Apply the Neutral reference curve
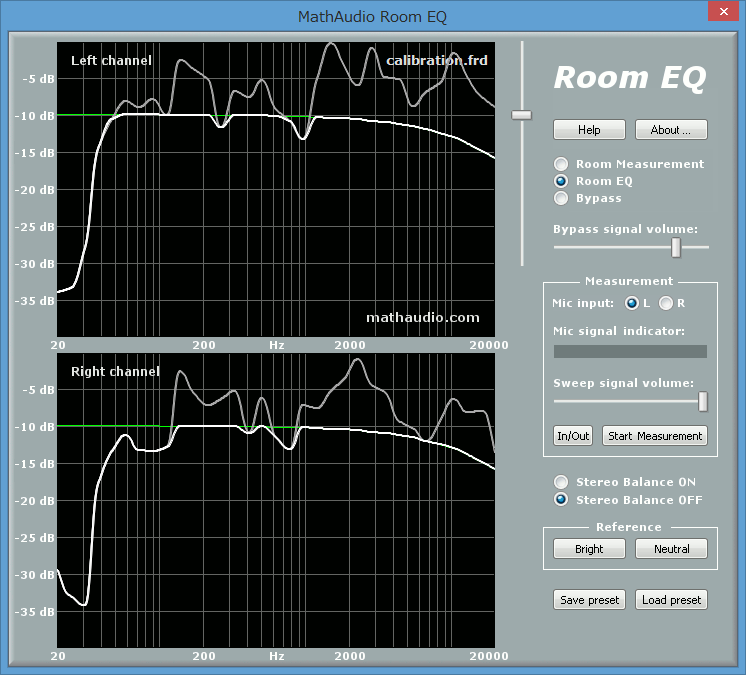 [x=671, y=548]
